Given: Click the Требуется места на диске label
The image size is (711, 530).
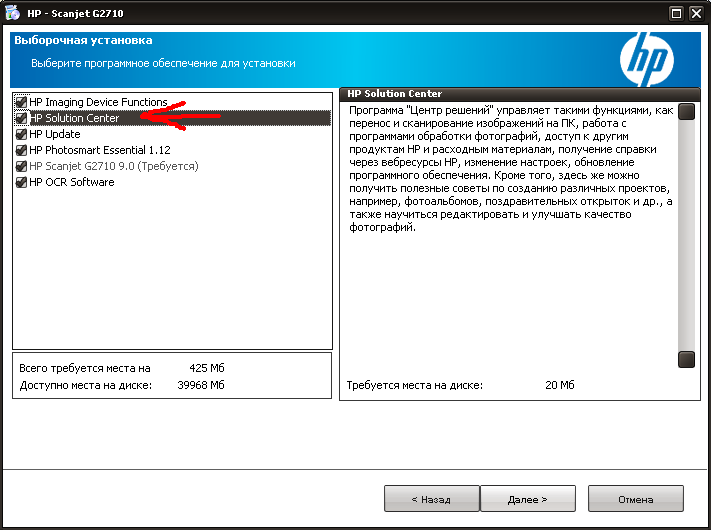Looking at the screenshot, I should pos(414,385).
